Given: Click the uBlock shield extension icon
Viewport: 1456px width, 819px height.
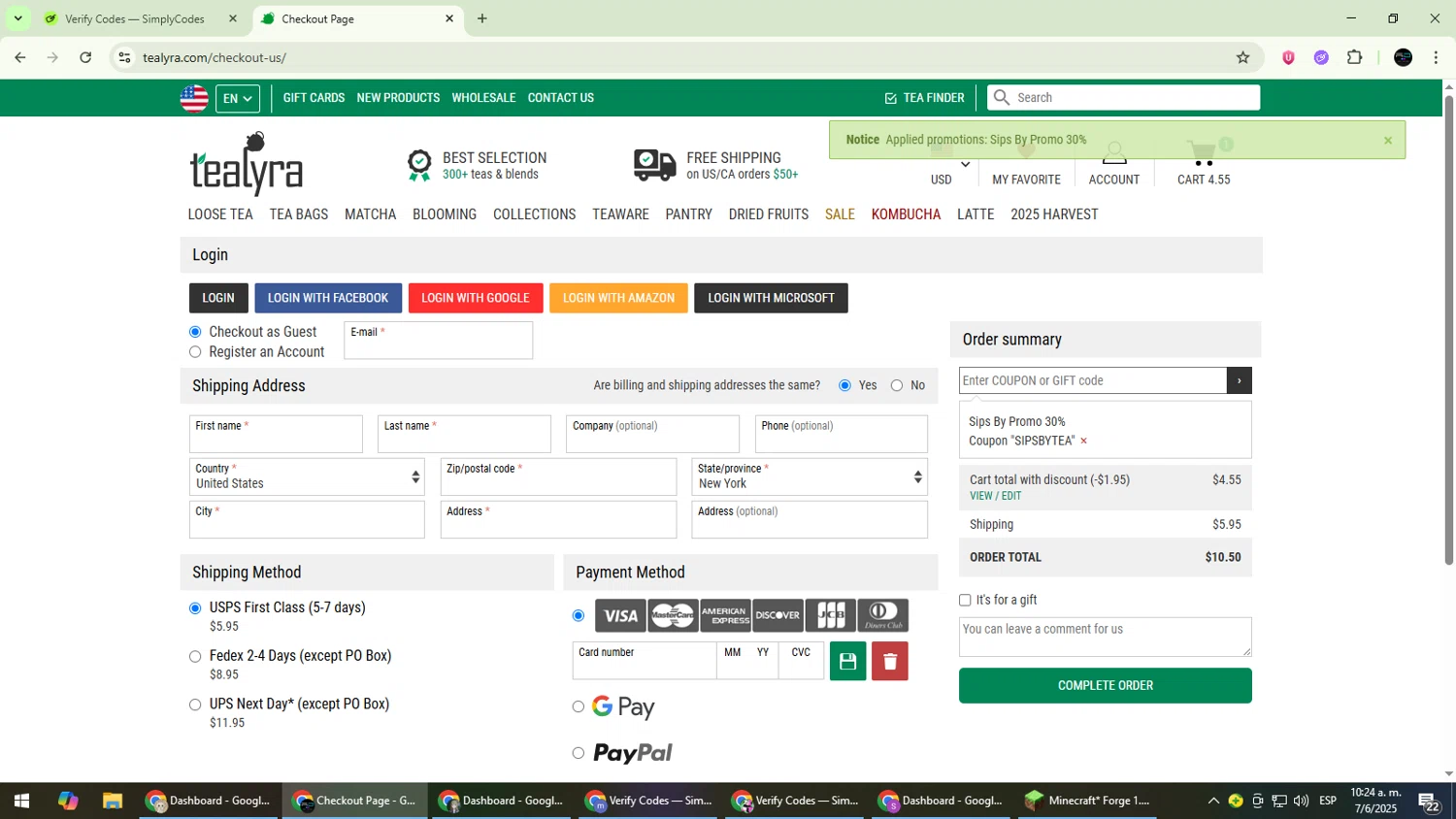Looking at the screenshot, I should coord(1288,57).
